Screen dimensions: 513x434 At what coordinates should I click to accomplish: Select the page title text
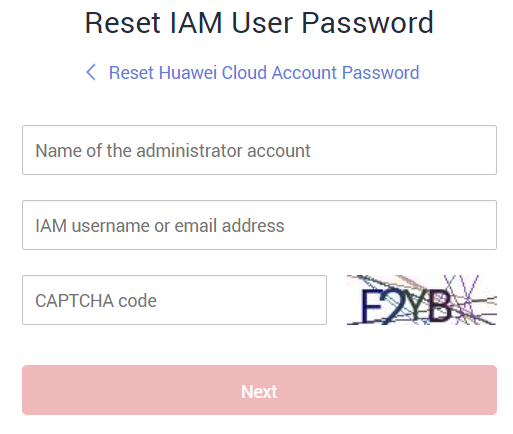[x=259, y=22]
